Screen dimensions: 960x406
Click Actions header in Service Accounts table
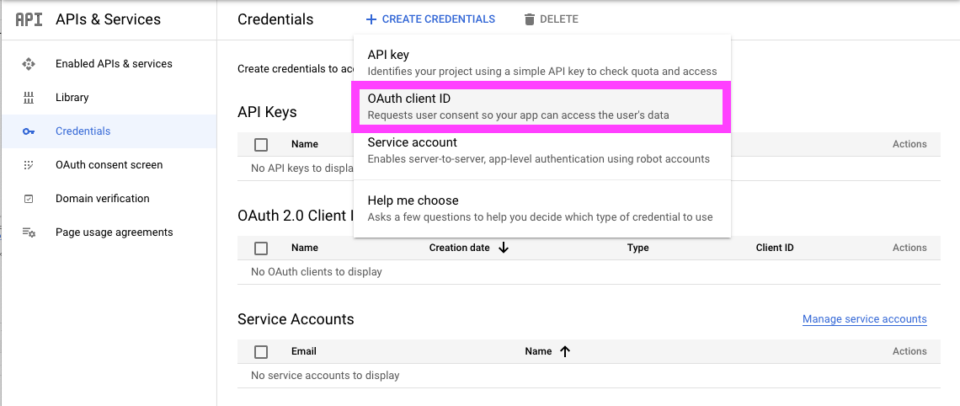point(909,351)
